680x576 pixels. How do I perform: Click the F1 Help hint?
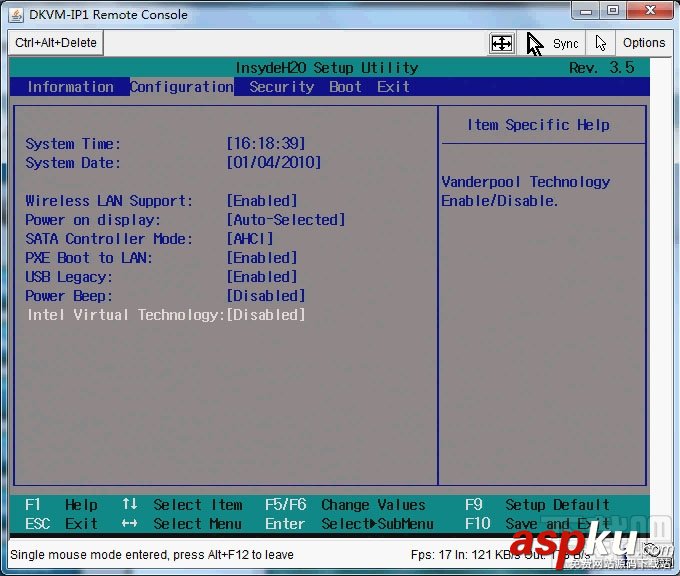point(61,504)
